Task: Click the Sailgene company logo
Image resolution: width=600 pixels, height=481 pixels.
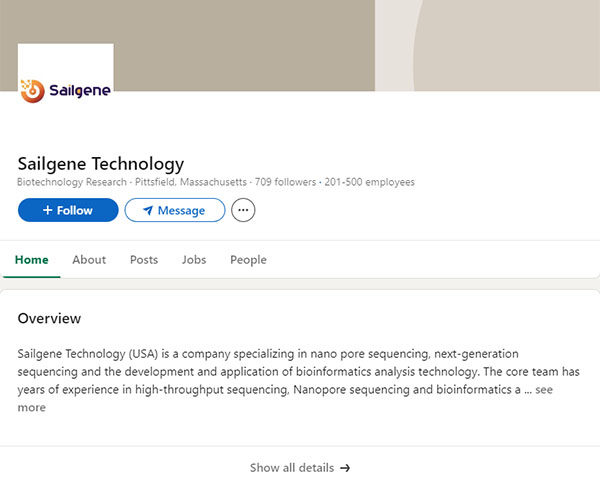Action: (x=65, y=91)
